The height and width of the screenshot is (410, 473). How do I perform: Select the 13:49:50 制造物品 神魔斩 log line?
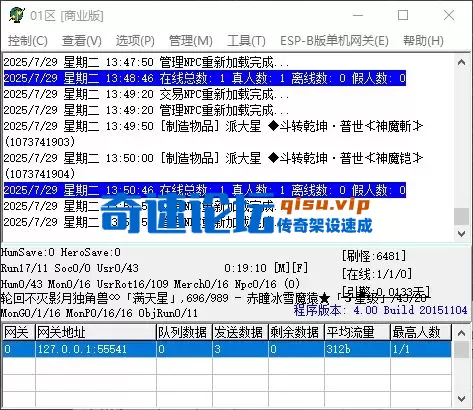213,126
